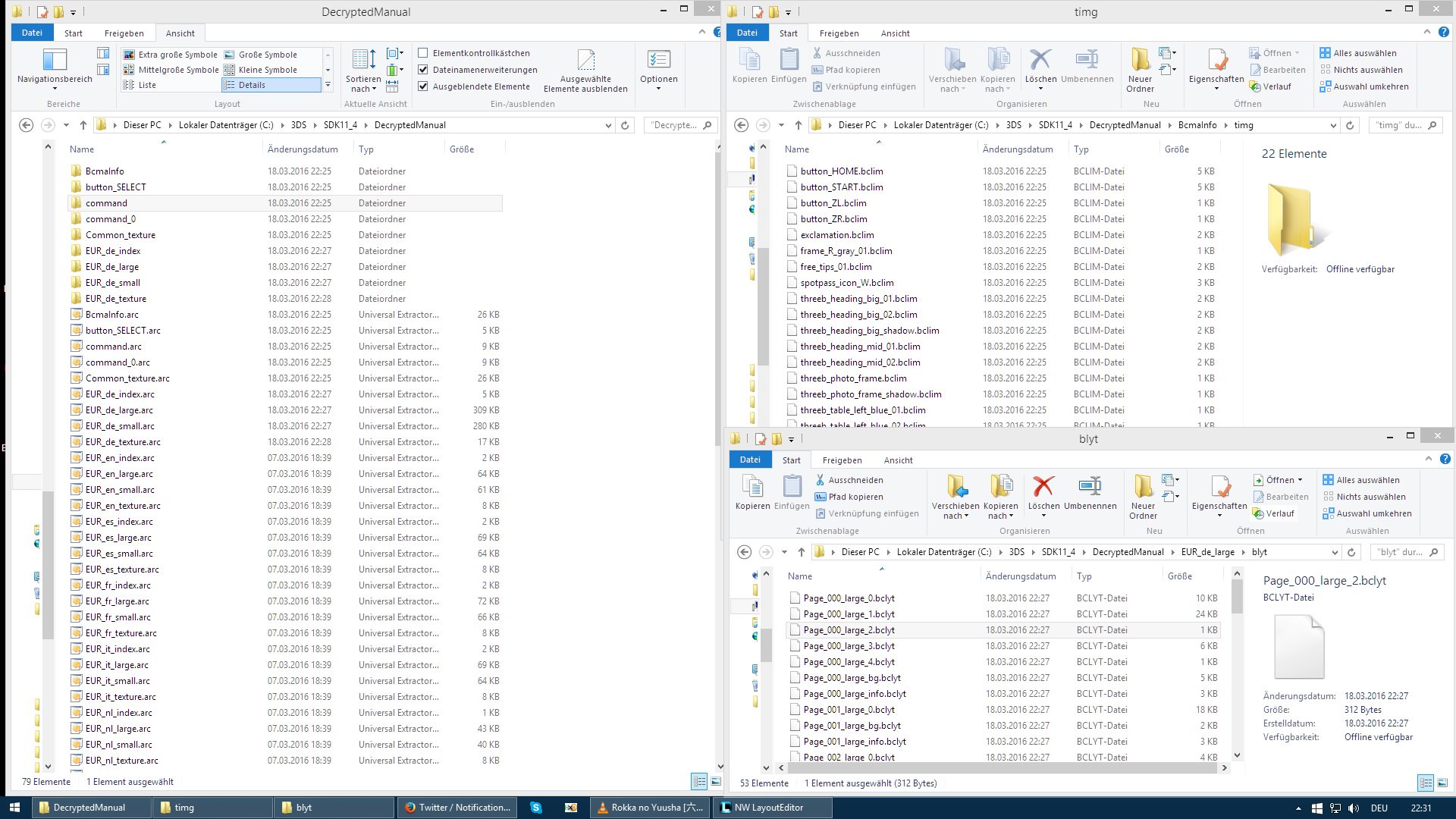Screen dimensions: 1456x819
Task: Open timg address bar history dropdown
Action: [1333, 125]
